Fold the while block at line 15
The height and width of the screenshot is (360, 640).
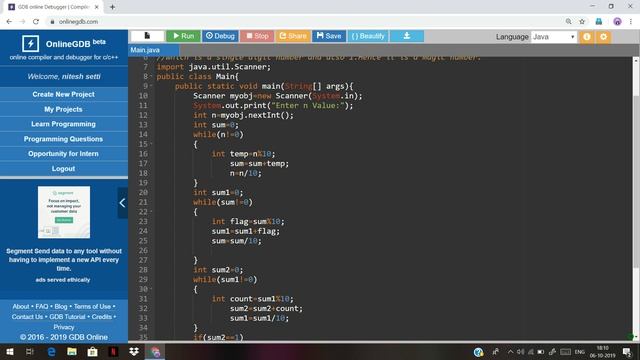(x=151, y=144)
